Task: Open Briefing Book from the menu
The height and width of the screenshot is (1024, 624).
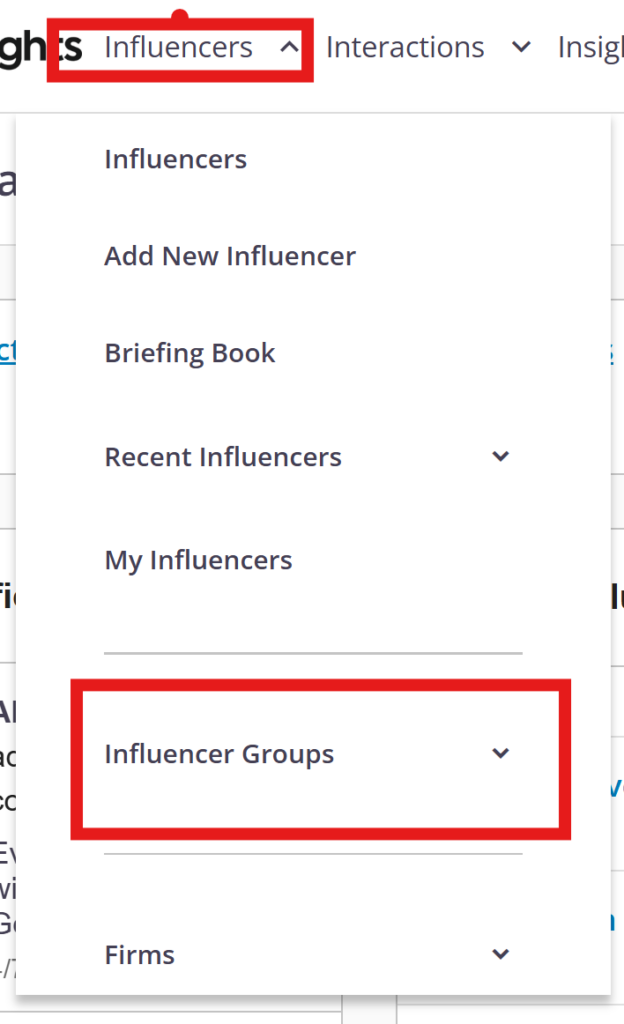Action: 190,353
